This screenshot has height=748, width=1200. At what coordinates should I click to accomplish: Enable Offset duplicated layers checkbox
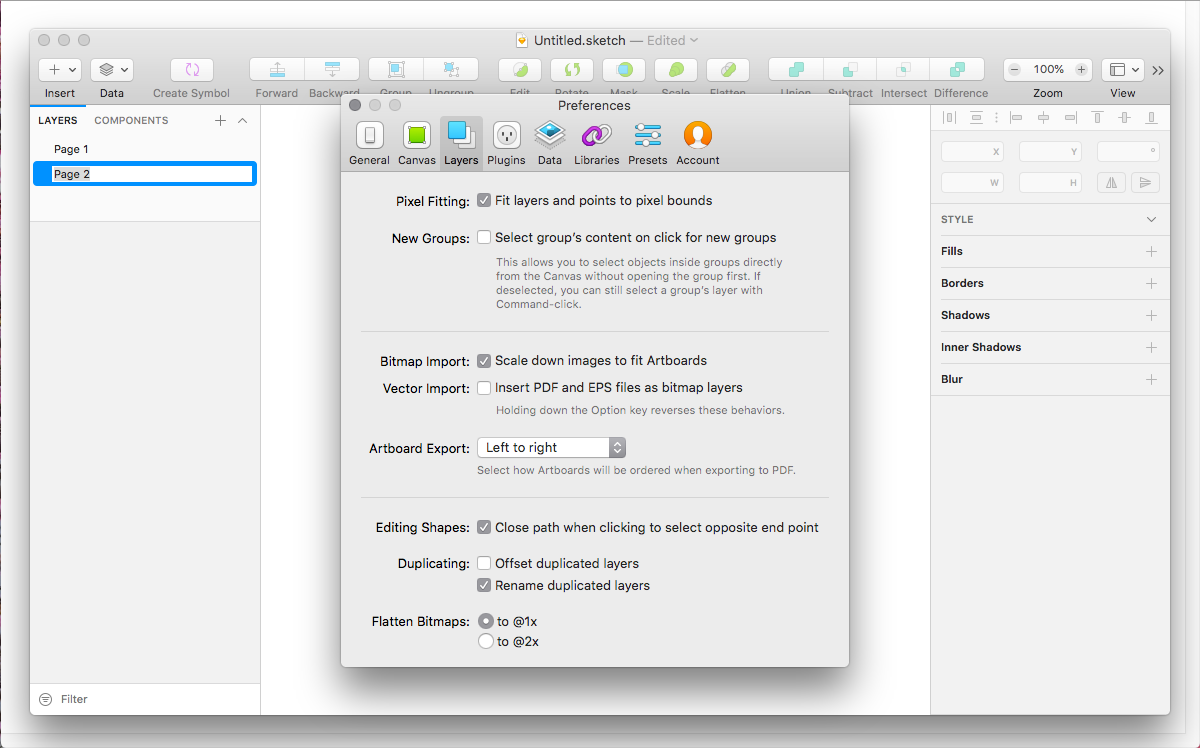click(x=484, y=563)
